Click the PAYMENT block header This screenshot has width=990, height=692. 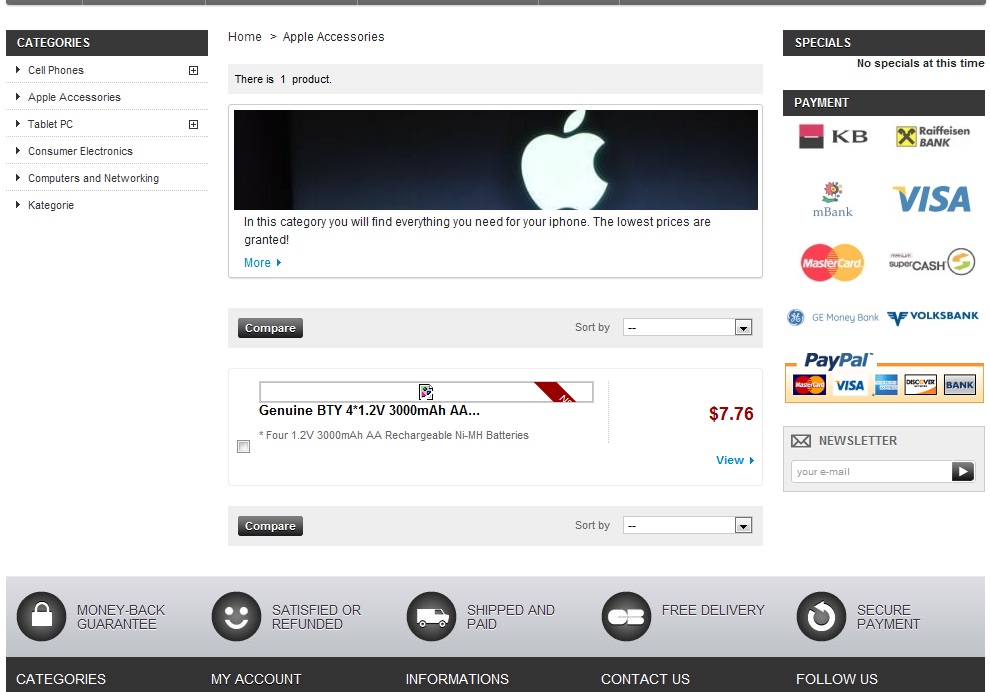point(884,103)
